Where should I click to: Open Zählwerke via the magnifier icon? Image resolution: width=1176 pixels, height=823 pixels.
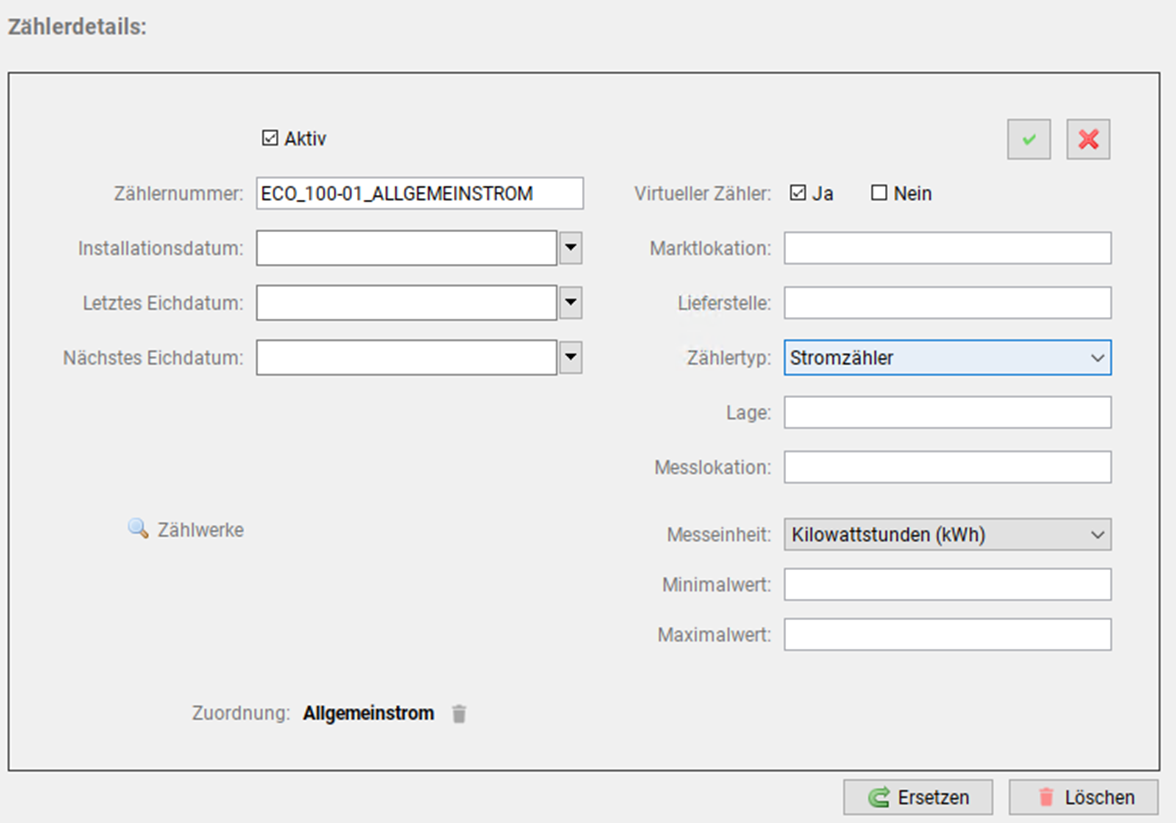(138, 528)
